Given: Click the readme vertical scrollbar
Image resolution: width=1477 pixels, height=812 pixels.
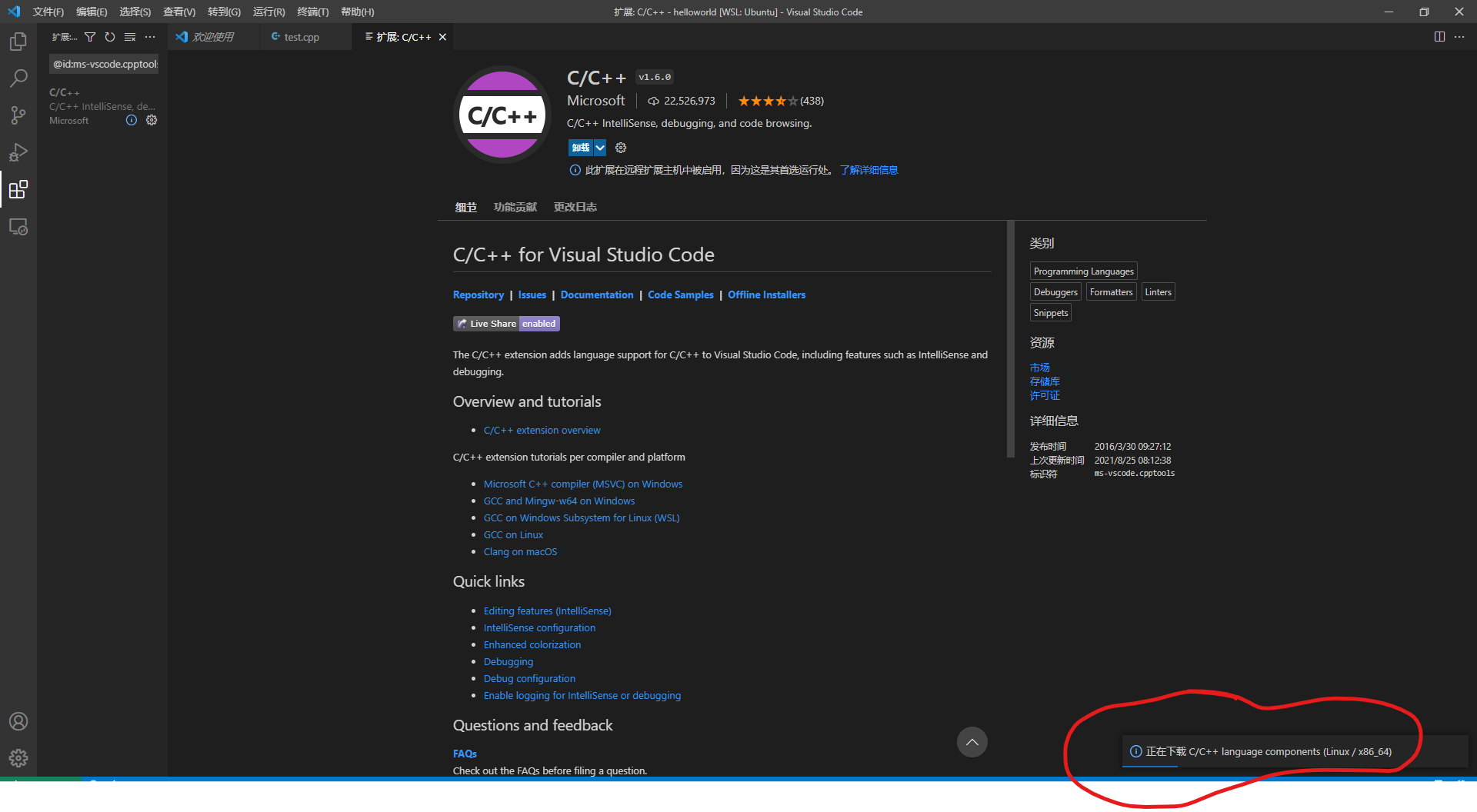Looking at the screenshot, I should 1011,339.
